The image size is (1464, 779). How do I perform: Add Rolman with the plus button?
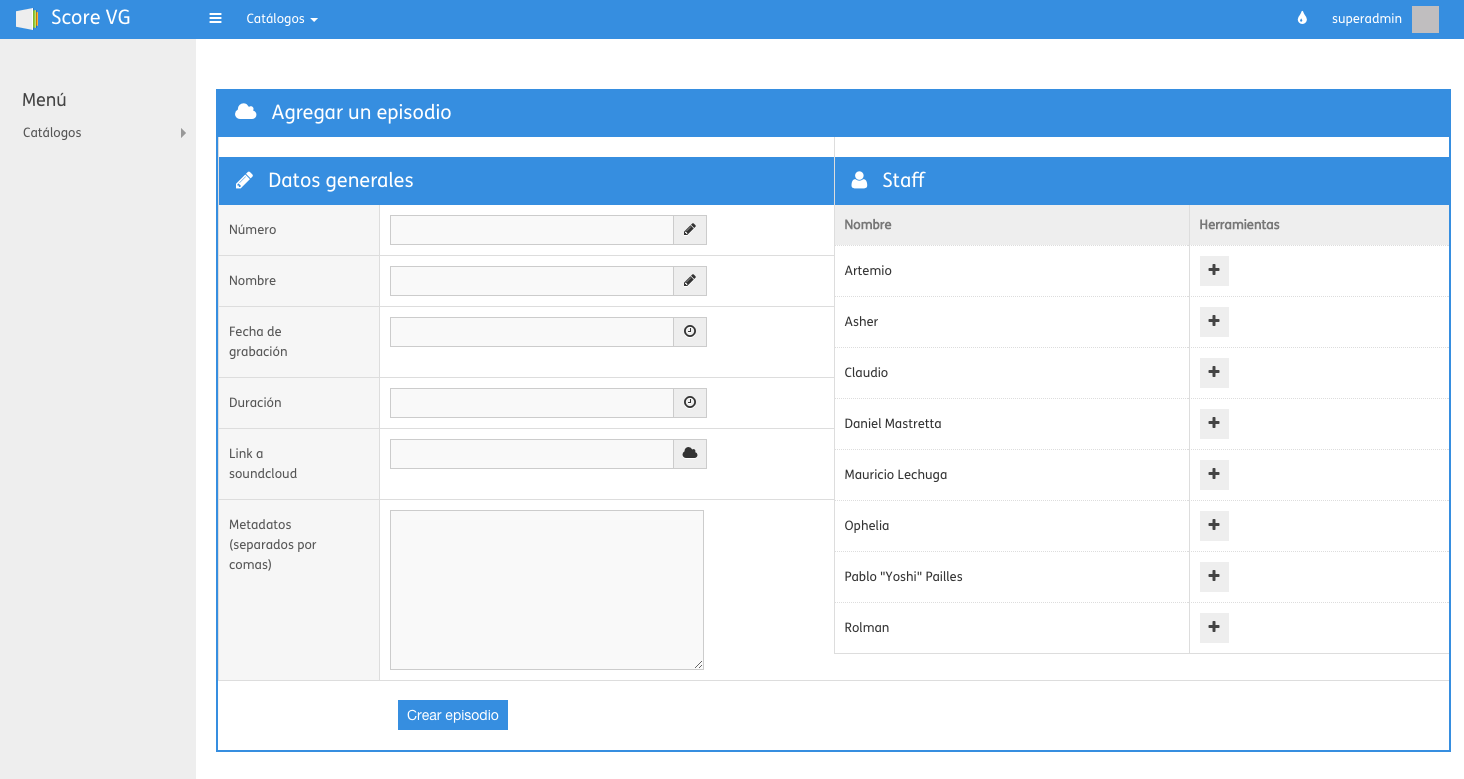[x=1213, y=628]
